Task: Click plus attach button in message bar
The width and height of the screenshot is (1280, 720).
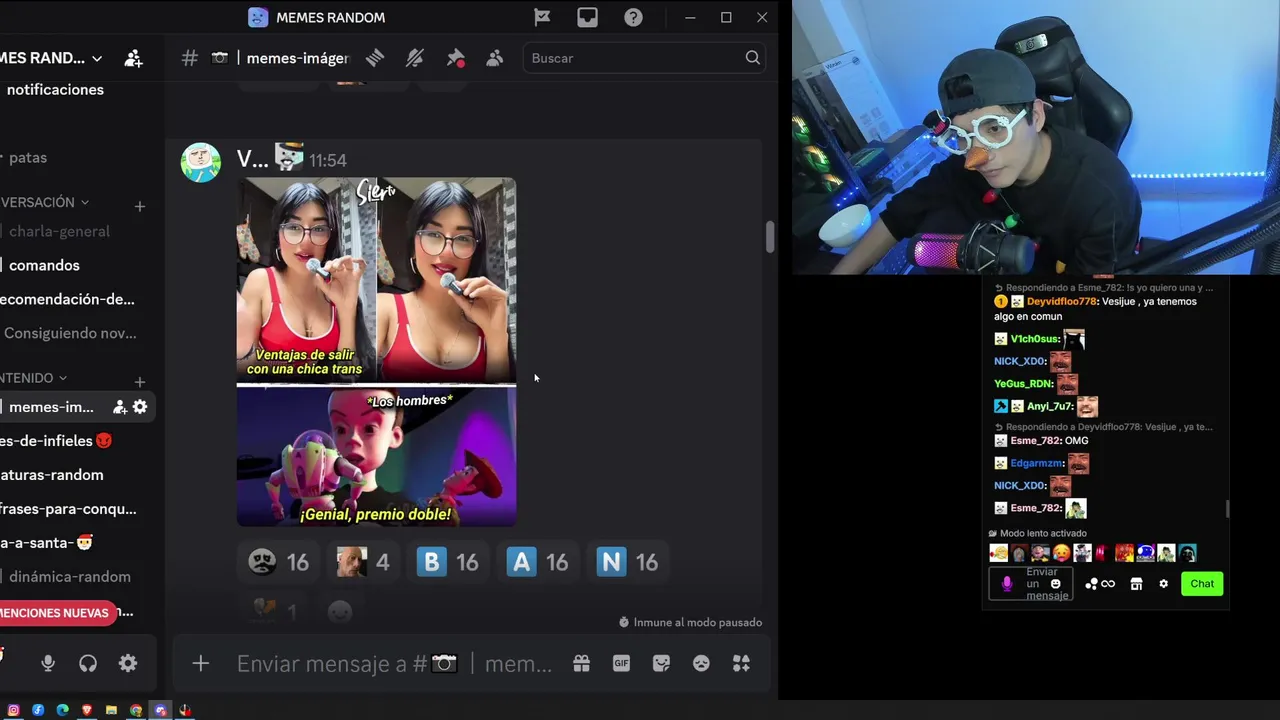Action: click(x=201, y=663)
